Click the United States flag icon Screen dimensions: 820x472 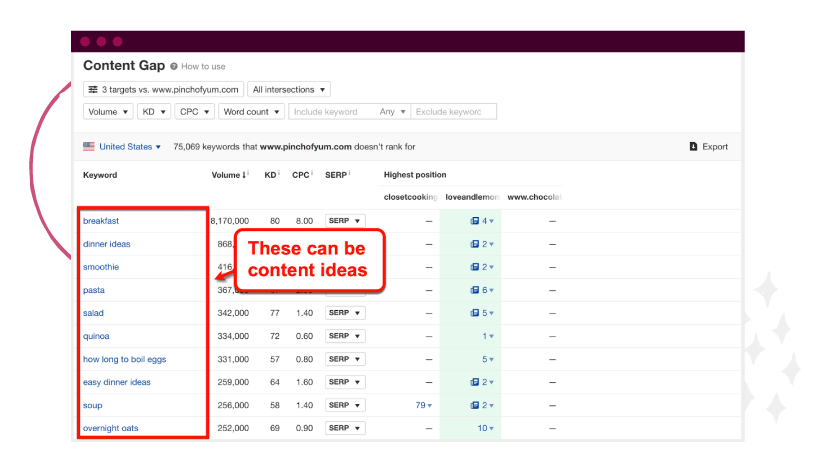pos(89,147)
